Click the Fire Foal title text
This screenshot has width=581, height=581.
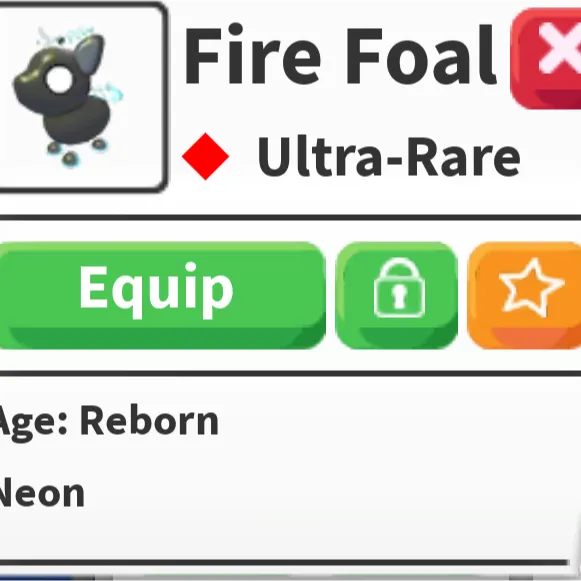pyautogui.click(x=340, y=55)
